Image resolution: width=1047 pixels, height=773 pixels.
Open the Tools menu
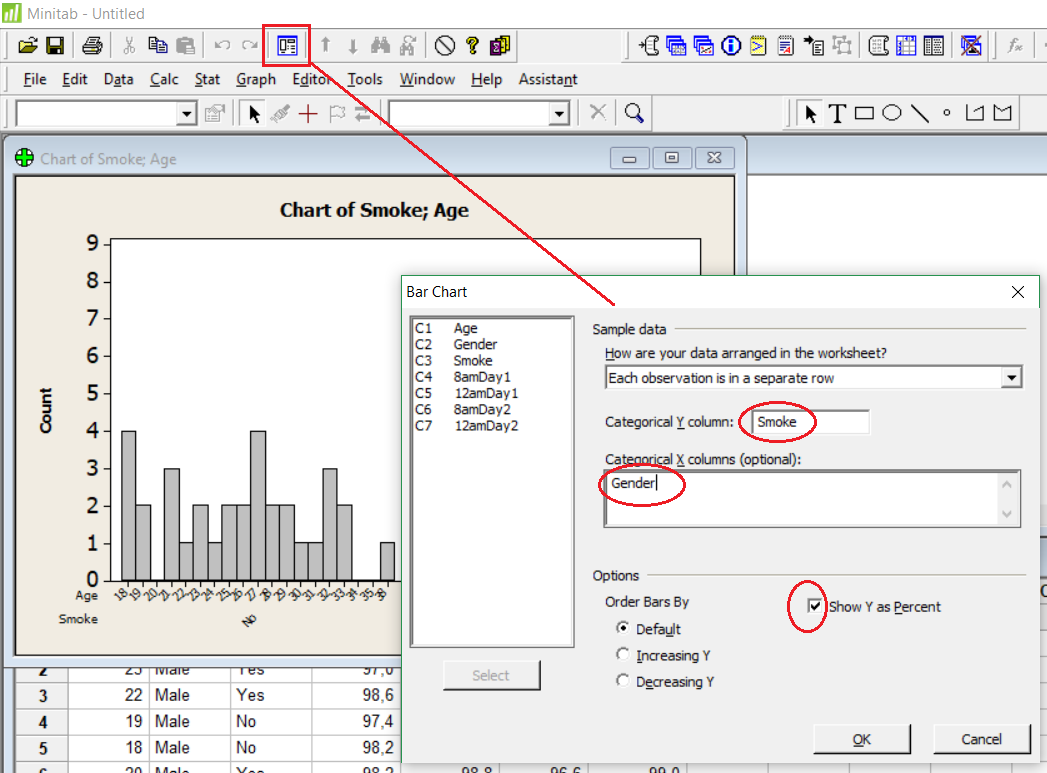[x=365, y=79]
